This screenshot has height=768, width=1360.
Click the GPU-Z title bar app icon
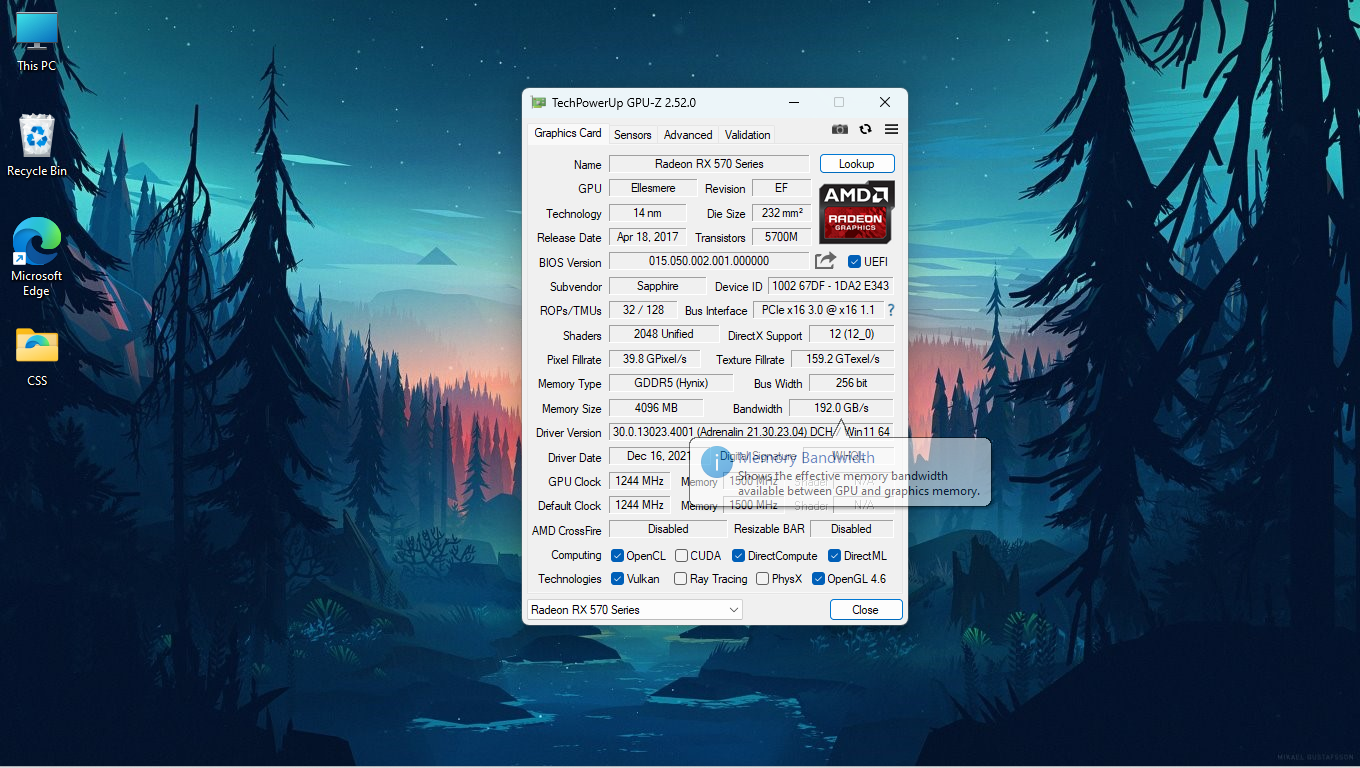[x=538, y=102]
